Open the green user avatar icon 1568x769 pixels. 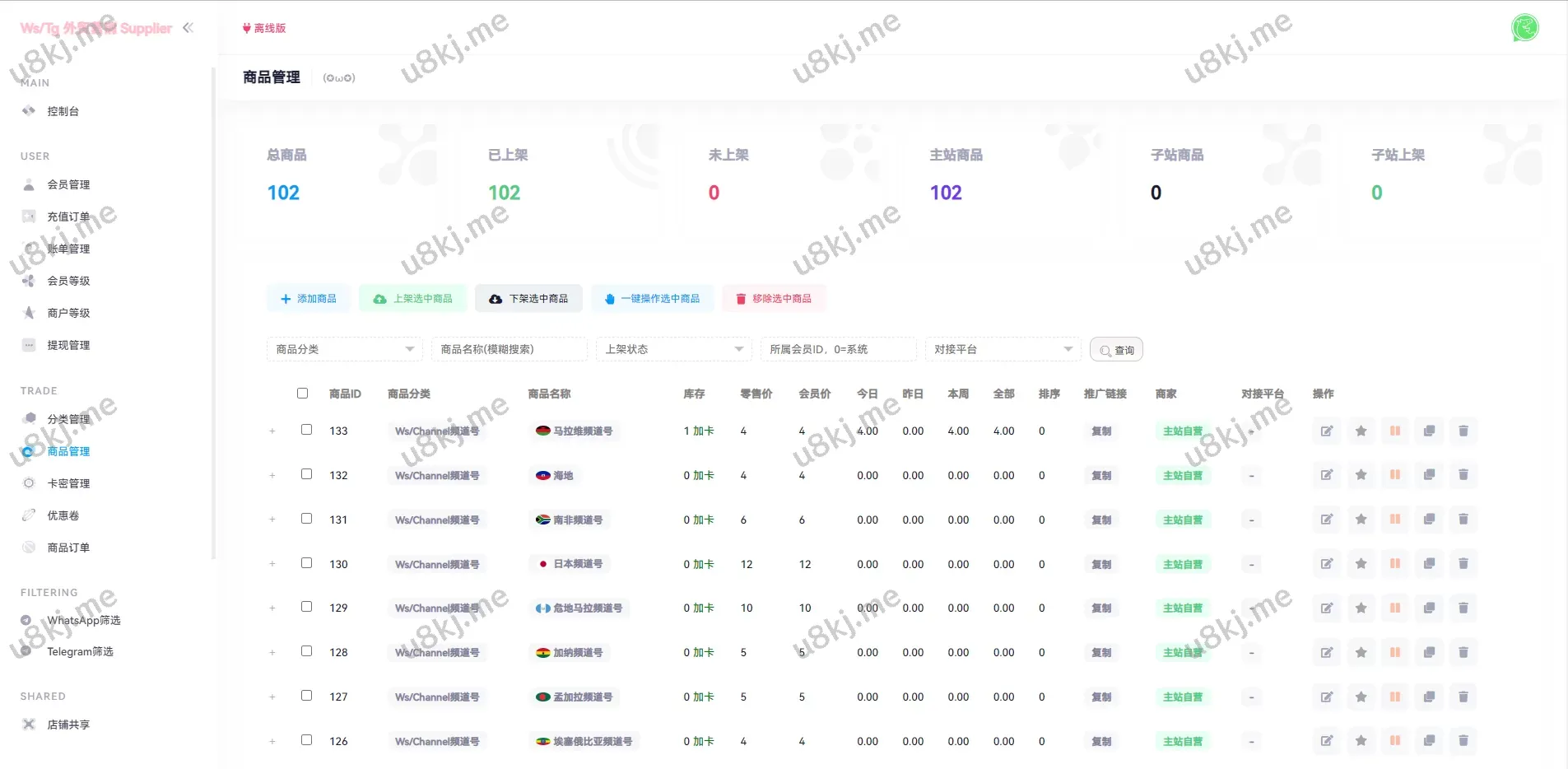click(1524, 28)
